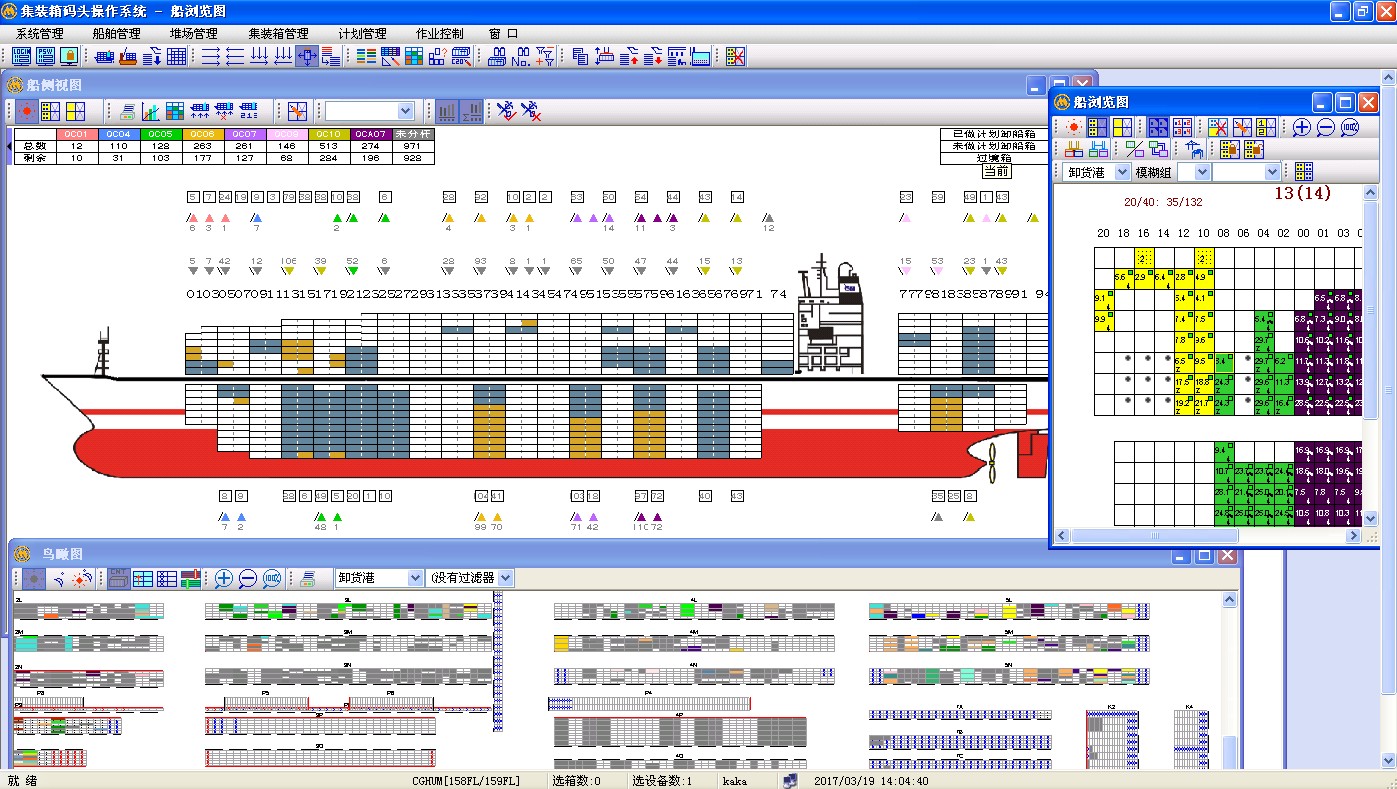This screenshot has width=1397, height=789.
Task: Toggle the bar chart view button in 船侧视图
Action: (x=447, y=111)
